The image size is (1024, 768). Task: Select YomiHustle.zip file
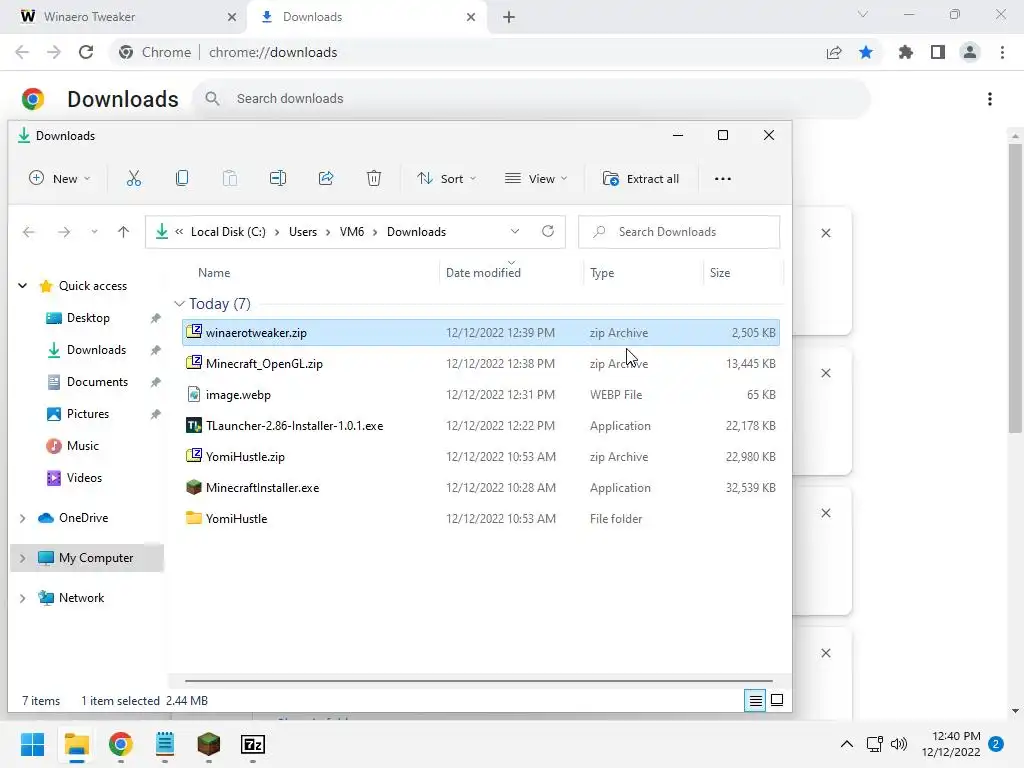481,456
